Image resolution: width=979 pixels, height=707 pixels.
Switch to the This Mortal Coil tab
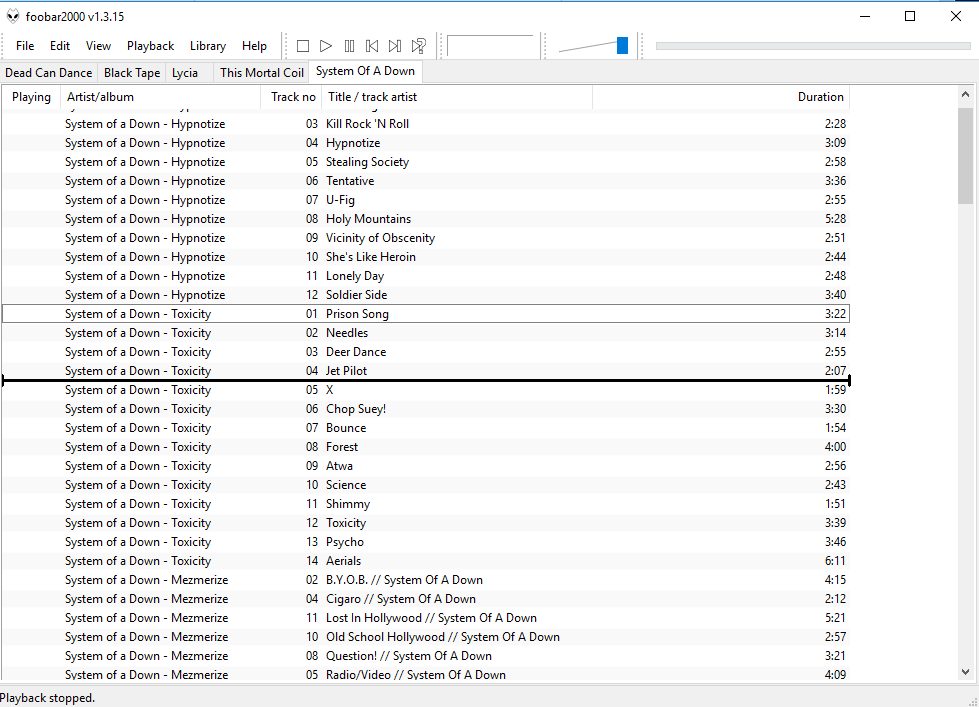pyautogui.click(x=262, y=72)
